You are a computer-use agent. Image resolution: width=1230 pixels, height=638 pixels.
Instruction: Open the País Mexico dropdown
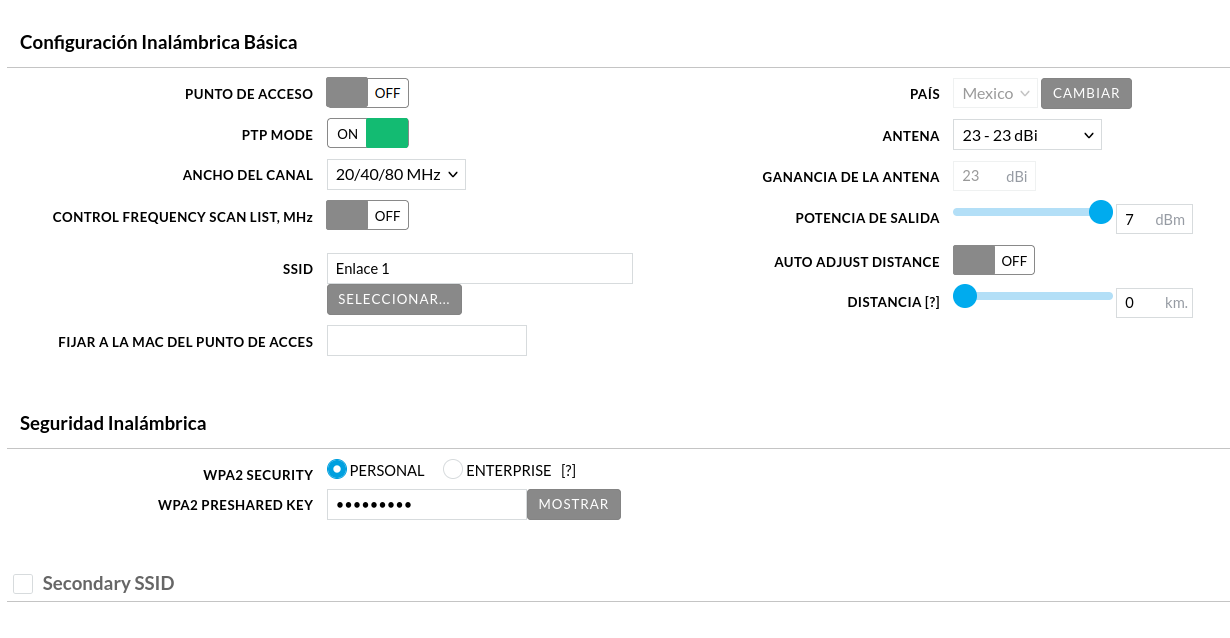(995, 94)
